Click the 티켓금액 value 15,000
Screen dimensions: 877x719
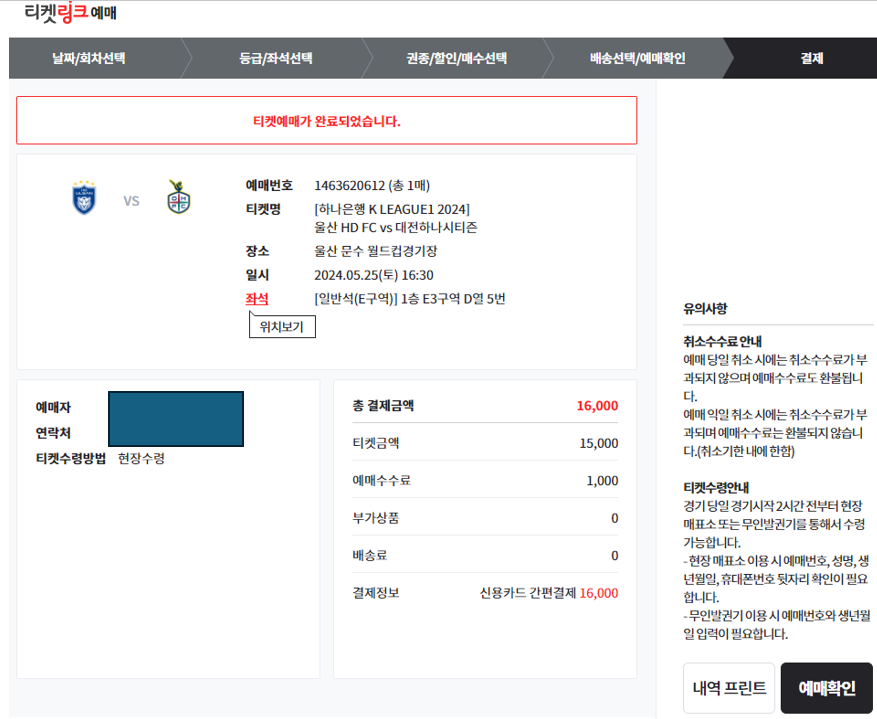tap(598, 443)
